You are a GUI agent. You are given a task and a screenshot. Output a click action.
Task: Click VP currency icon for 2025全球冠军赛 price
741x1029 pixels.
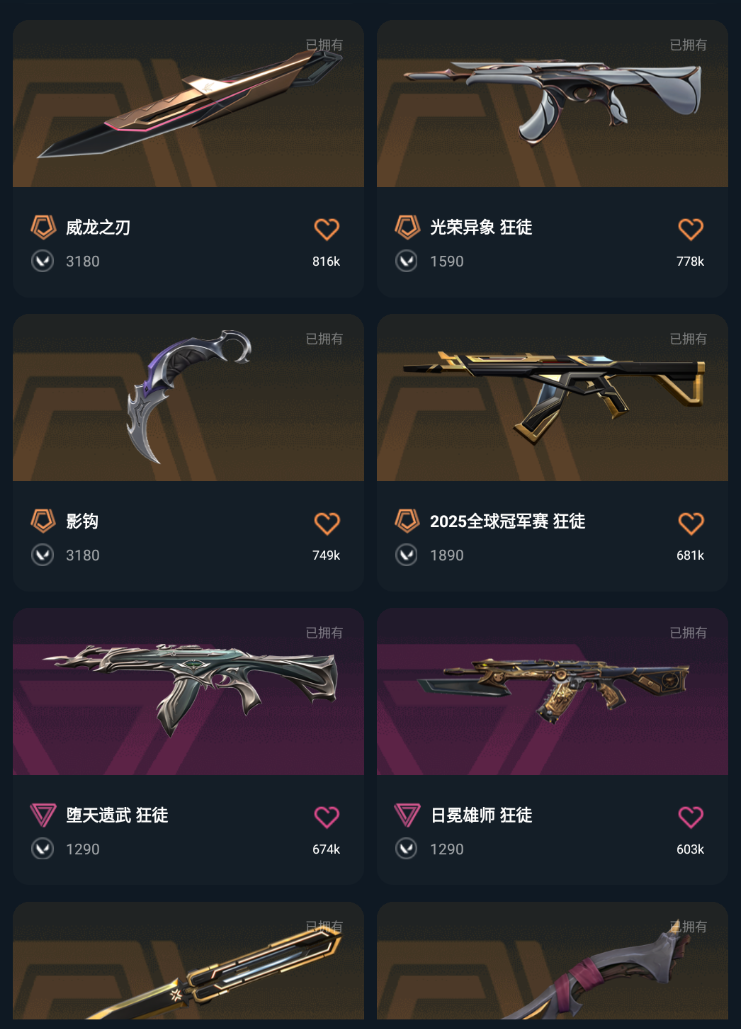(x=406, y=555)
